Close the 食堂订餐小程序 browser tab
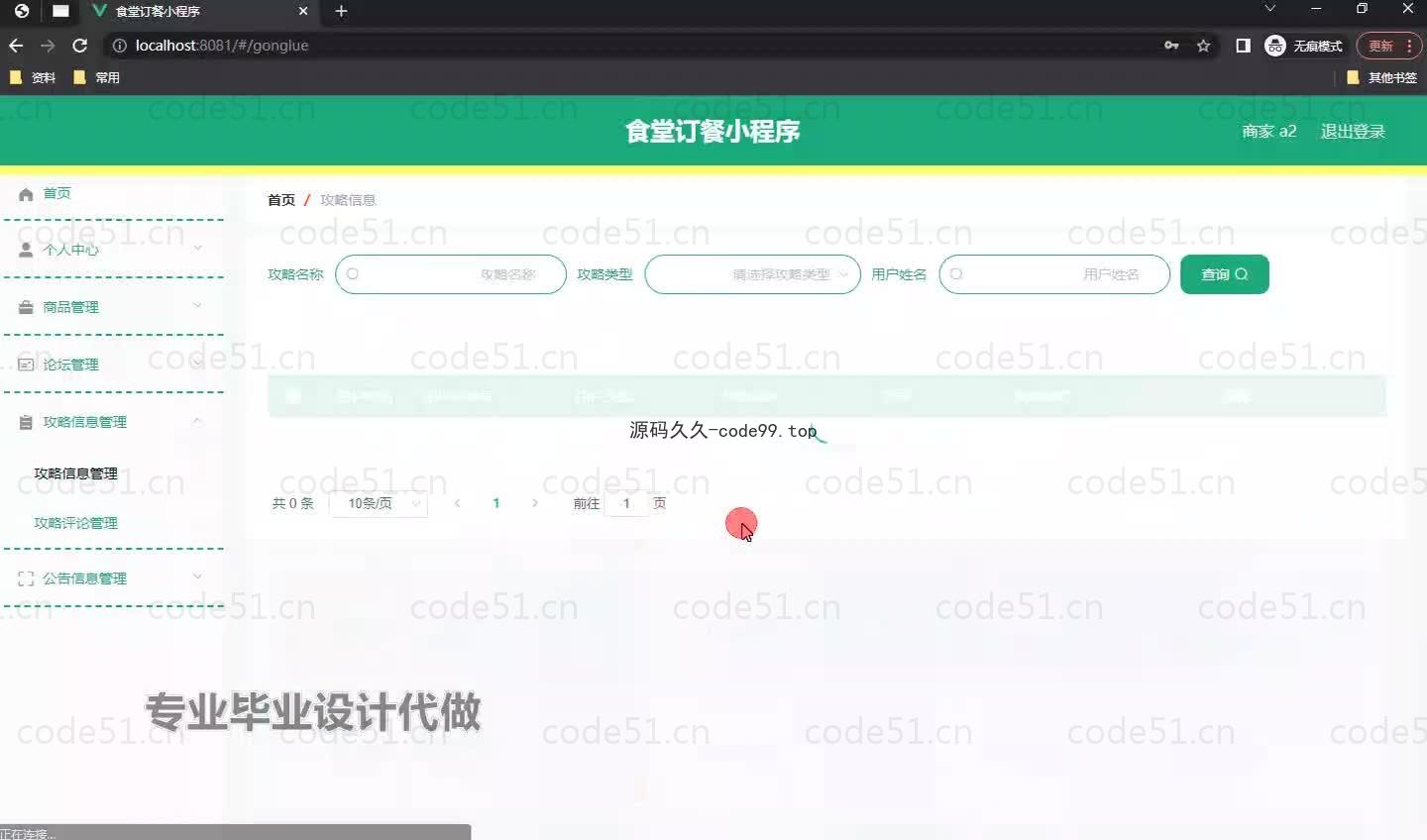1427x840 pixels. pyautogui.click(x=303, y=11)
